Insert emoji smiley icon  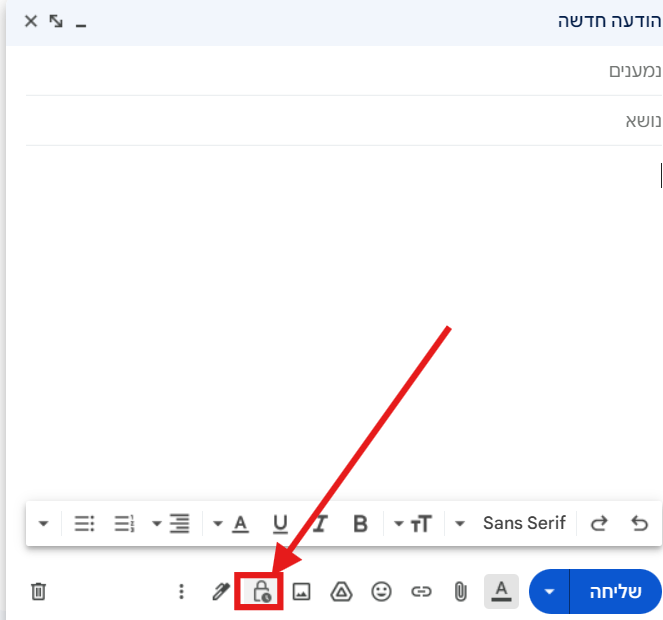(381, 591)
